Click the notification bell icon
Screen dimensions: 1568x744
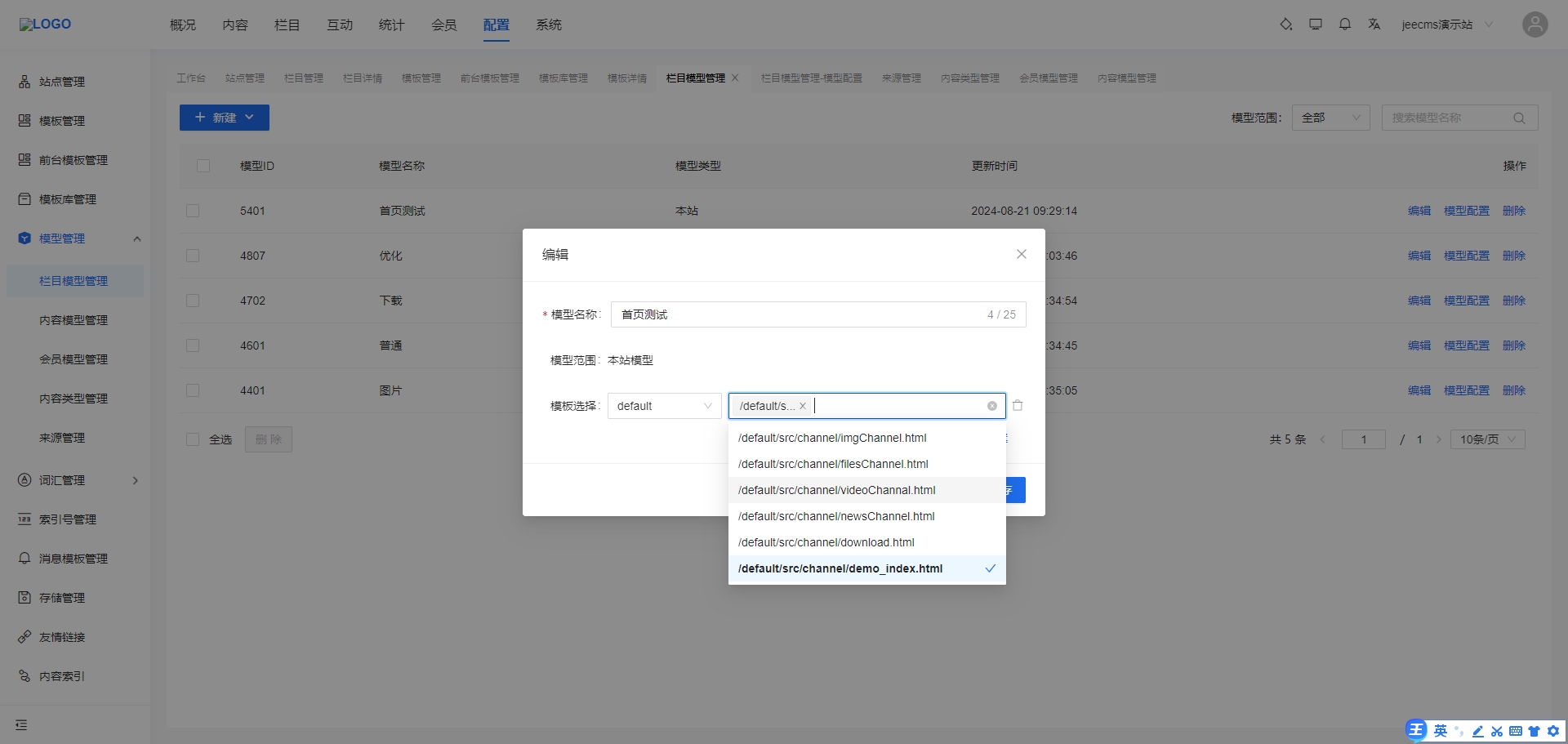(1344, 25)
